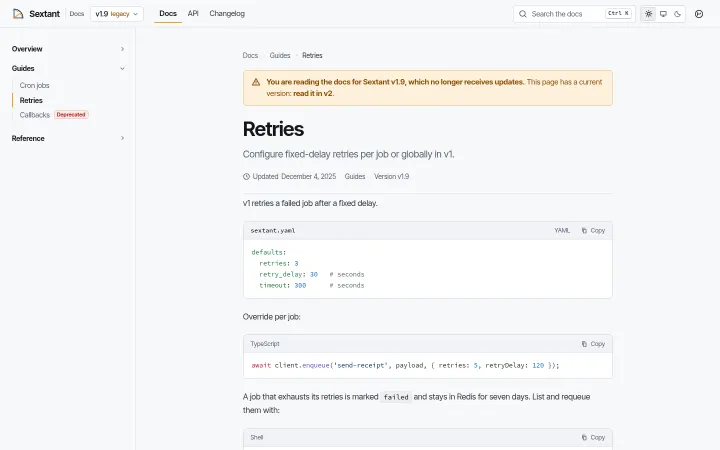Open the Changelog tab
Viewport: 720px width, 450px height.
click(x=227, y=14)
